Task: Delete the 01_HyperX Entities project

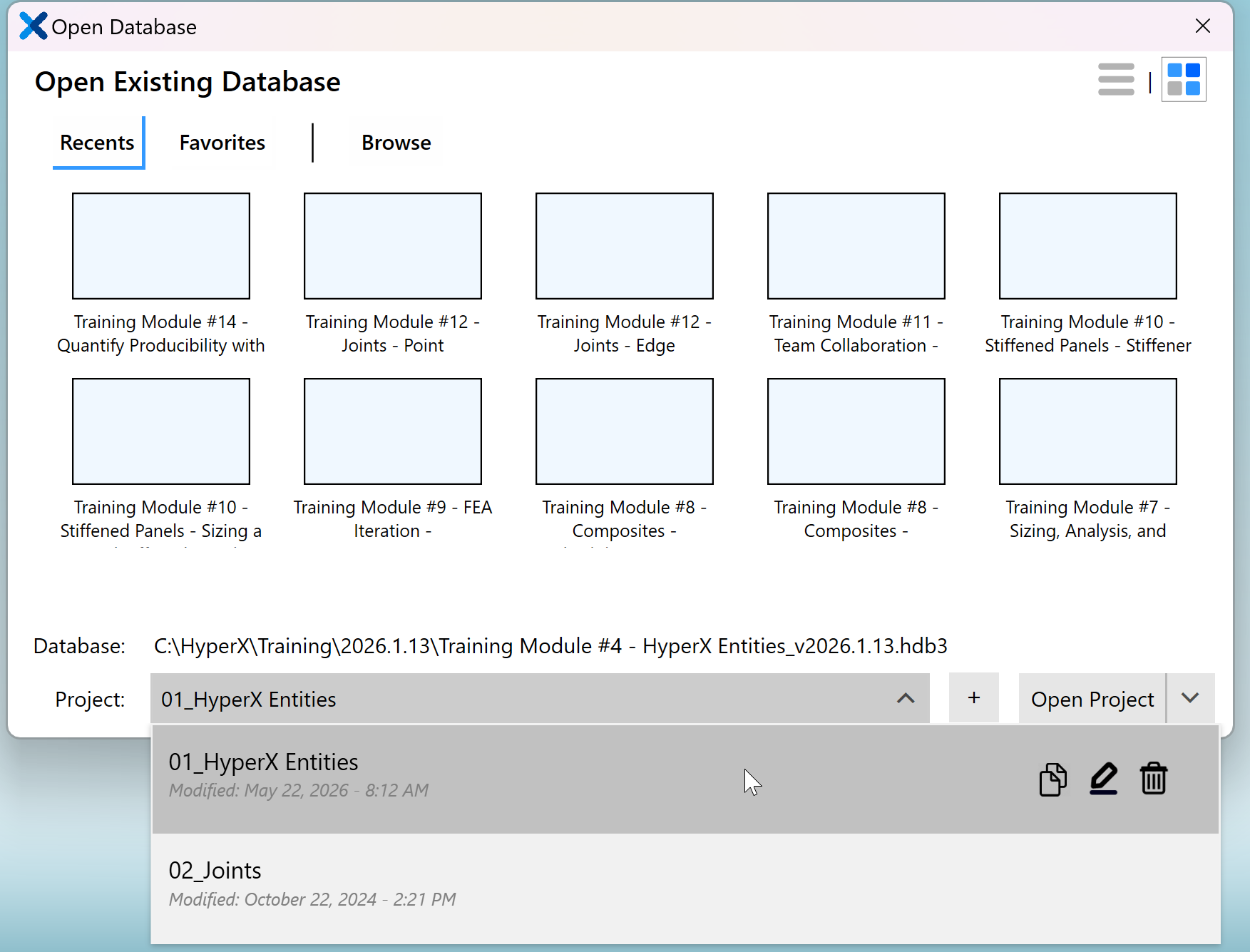Action: (x=1153, y=779)
